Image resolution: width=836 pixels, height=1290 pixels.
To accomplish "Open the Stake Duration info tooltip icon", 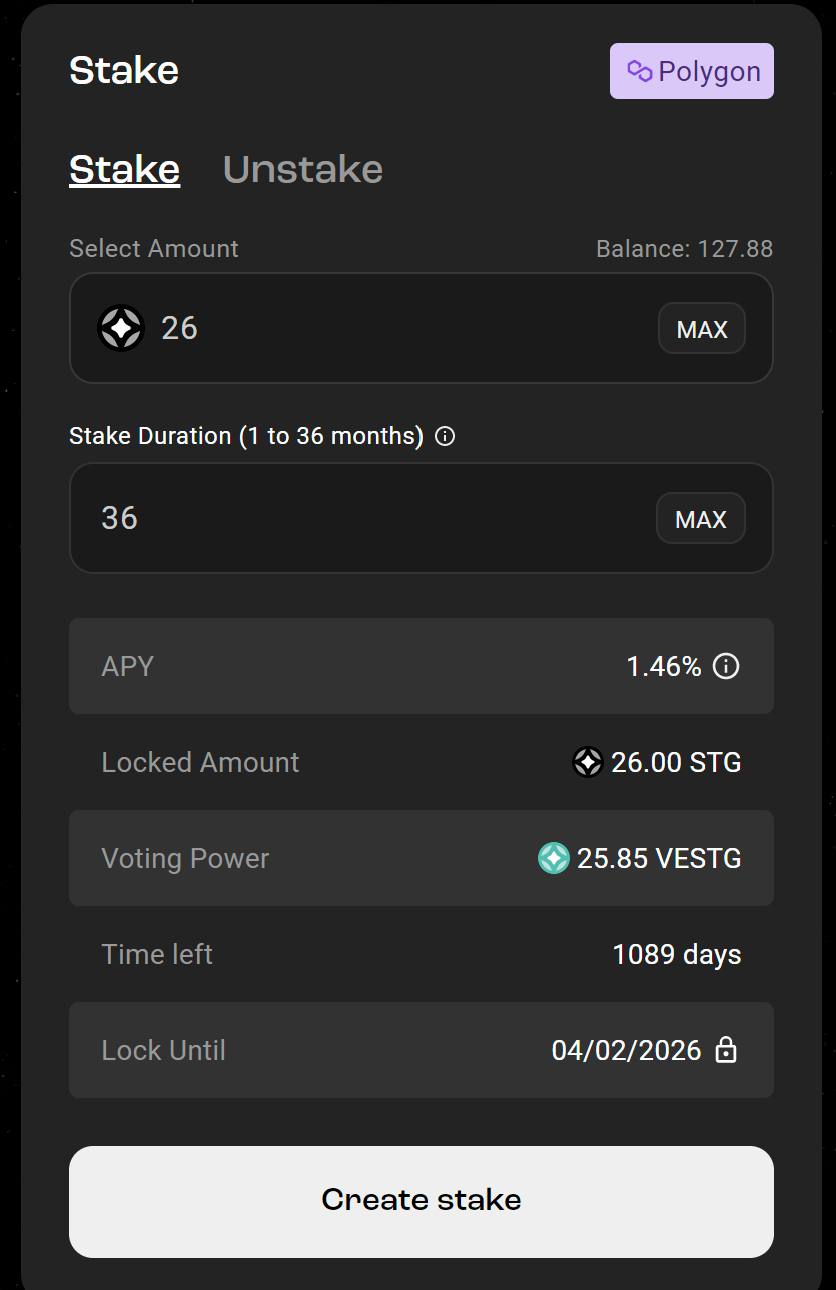I will [x=444, y=436].
